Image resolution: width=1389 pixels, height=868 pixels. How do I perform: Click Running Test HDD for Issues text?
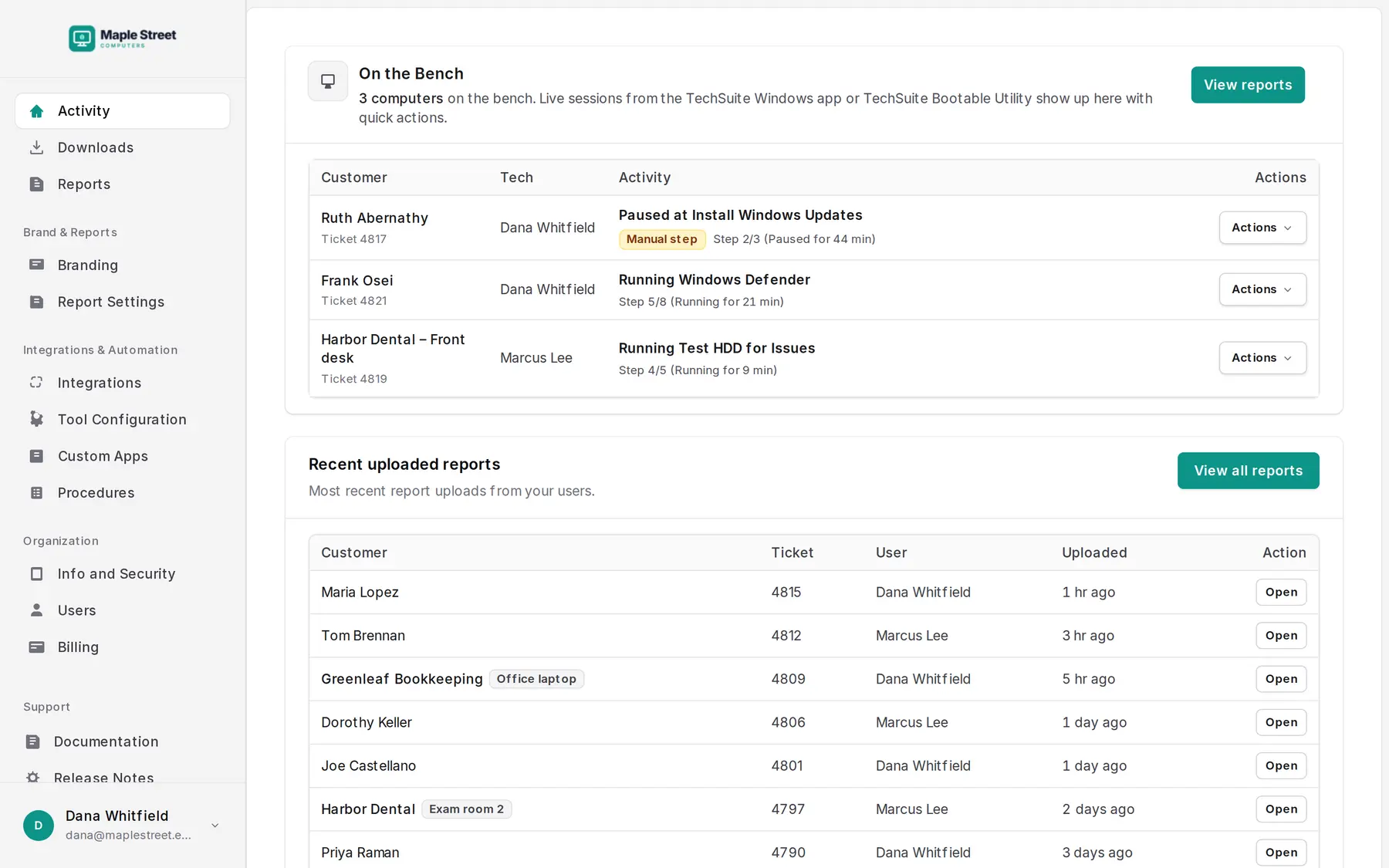[717, 349]
